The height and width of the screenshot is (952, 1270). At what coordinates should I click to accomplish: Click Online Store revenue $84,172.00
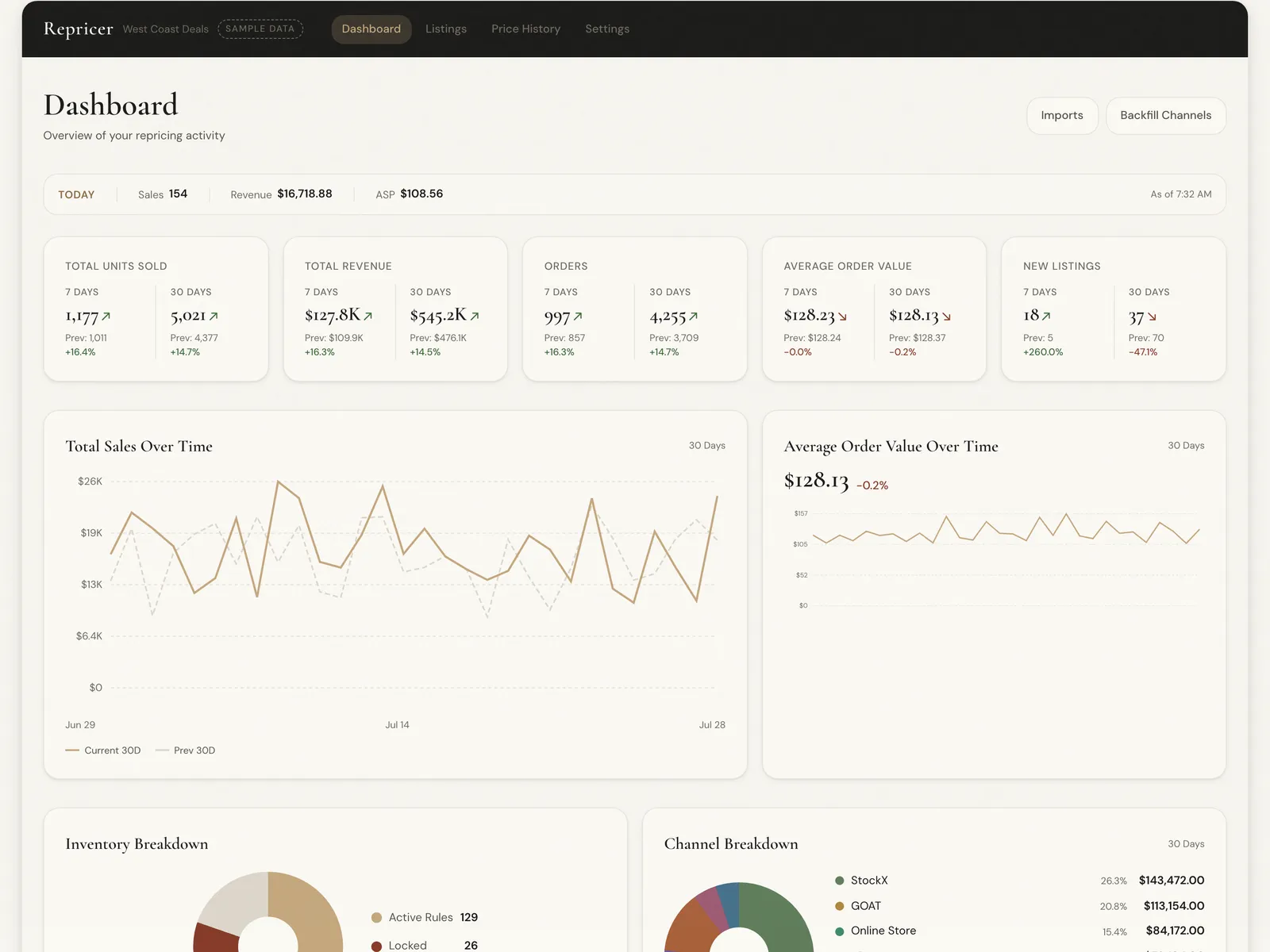point(1175,931)
